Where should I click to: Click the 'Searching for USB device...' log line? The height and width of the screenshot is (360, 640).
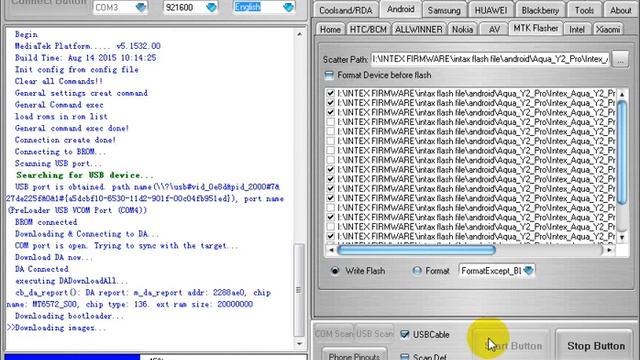tap(85, 175)
